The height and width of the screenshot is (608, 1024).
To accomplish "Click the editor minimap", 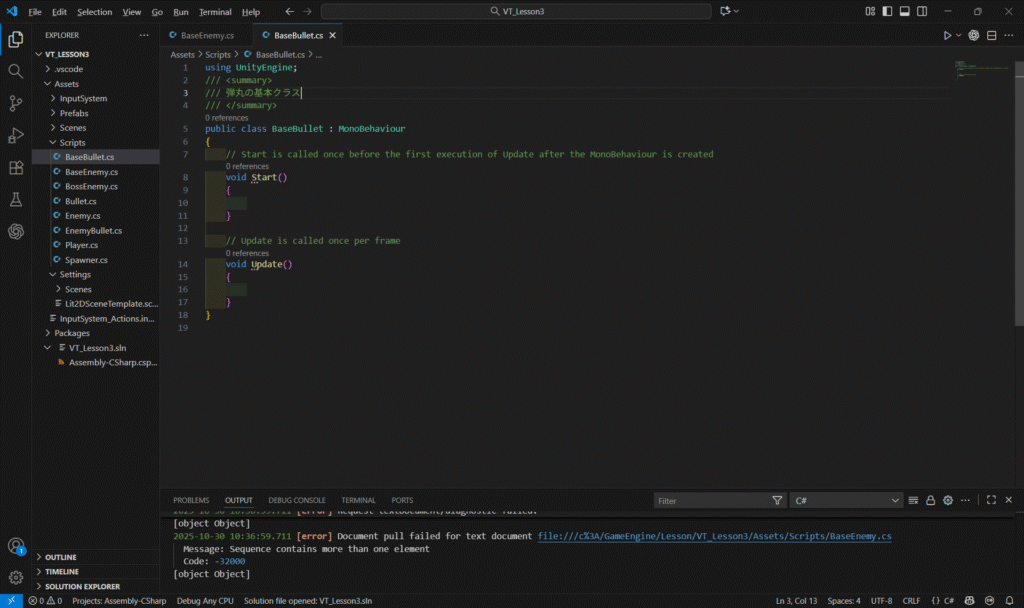I will 968,66.
